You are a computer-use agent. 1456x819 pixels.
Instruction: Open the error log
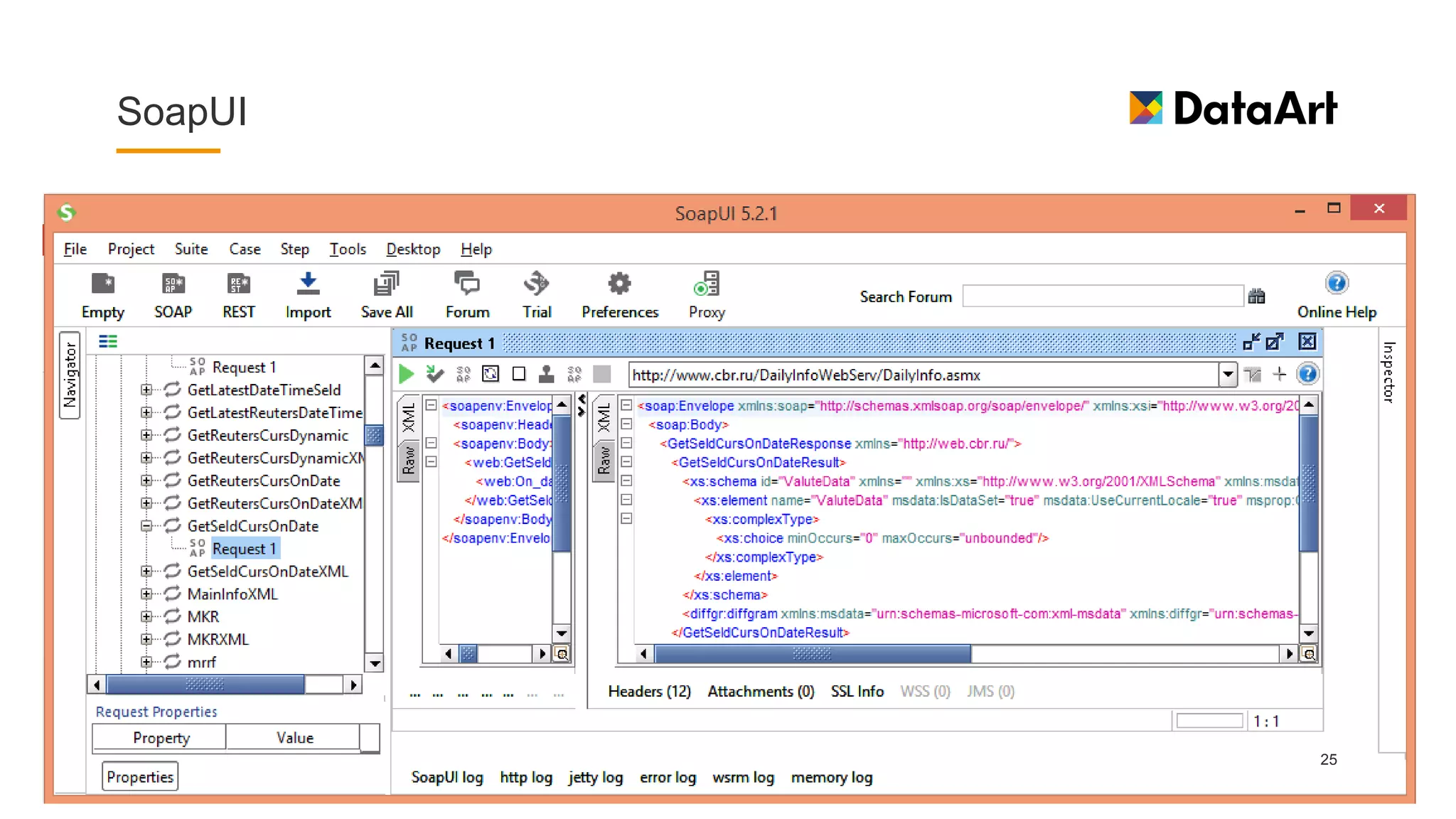[668, 777]
